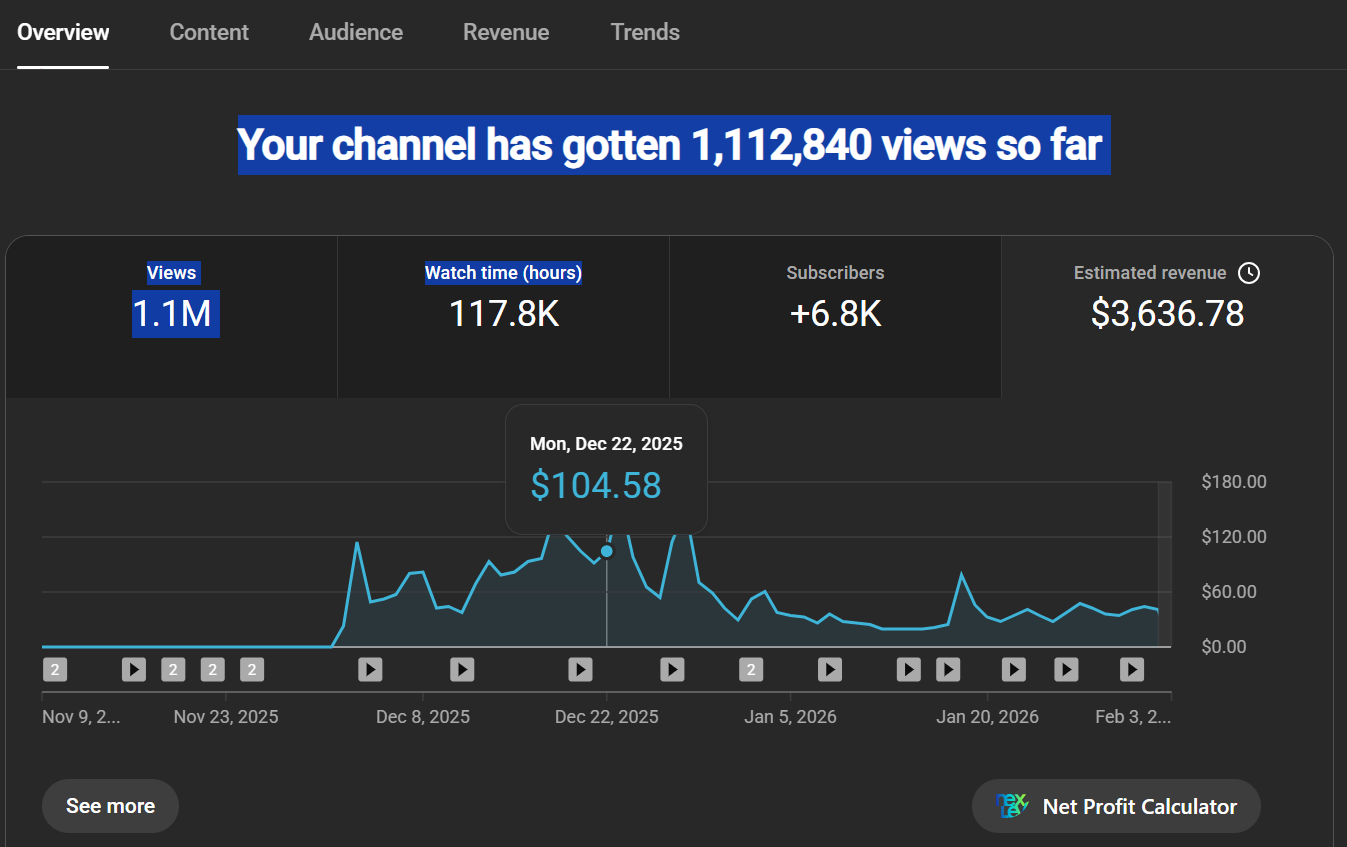Expand the '2' badge left of Jan 5, 2026
The width and height of the screenshot is (1347, 847).
tap(751, 669)
